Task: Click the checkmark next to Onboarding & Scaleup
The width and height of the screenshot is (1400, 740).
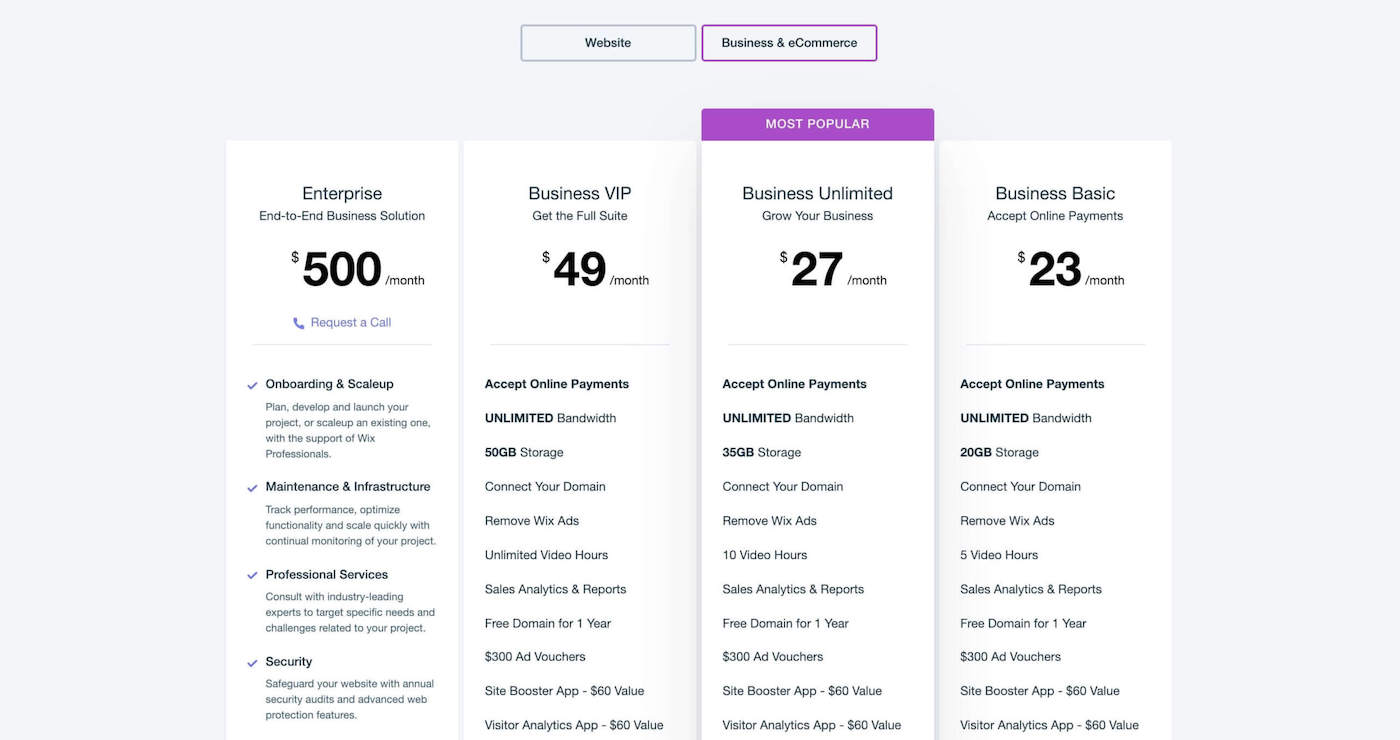Action: pos(252,385)
